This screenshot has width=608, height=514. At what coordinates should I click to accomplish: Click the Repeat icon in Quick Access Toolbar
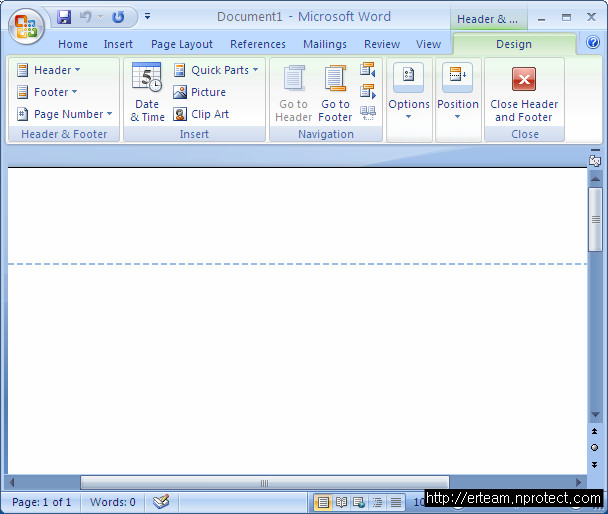[x=118, y=17]
